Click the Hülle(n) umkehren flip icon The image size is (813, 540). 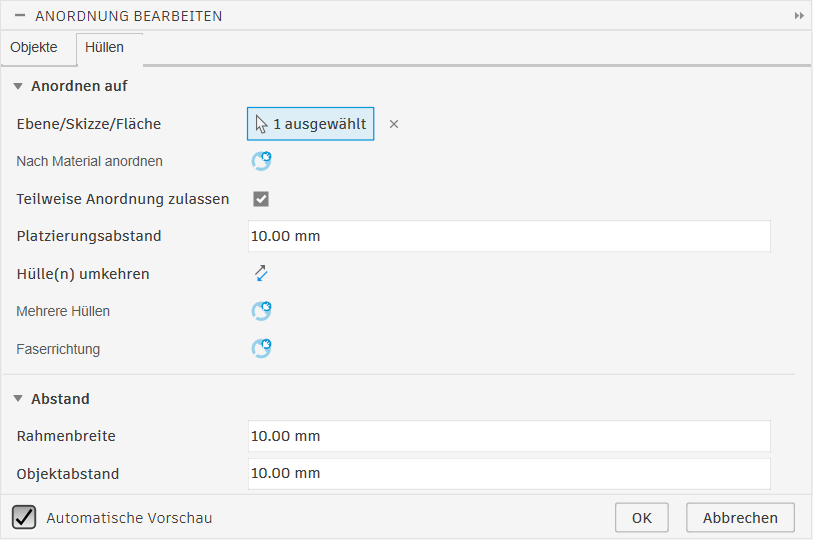[x=261, y=273]
